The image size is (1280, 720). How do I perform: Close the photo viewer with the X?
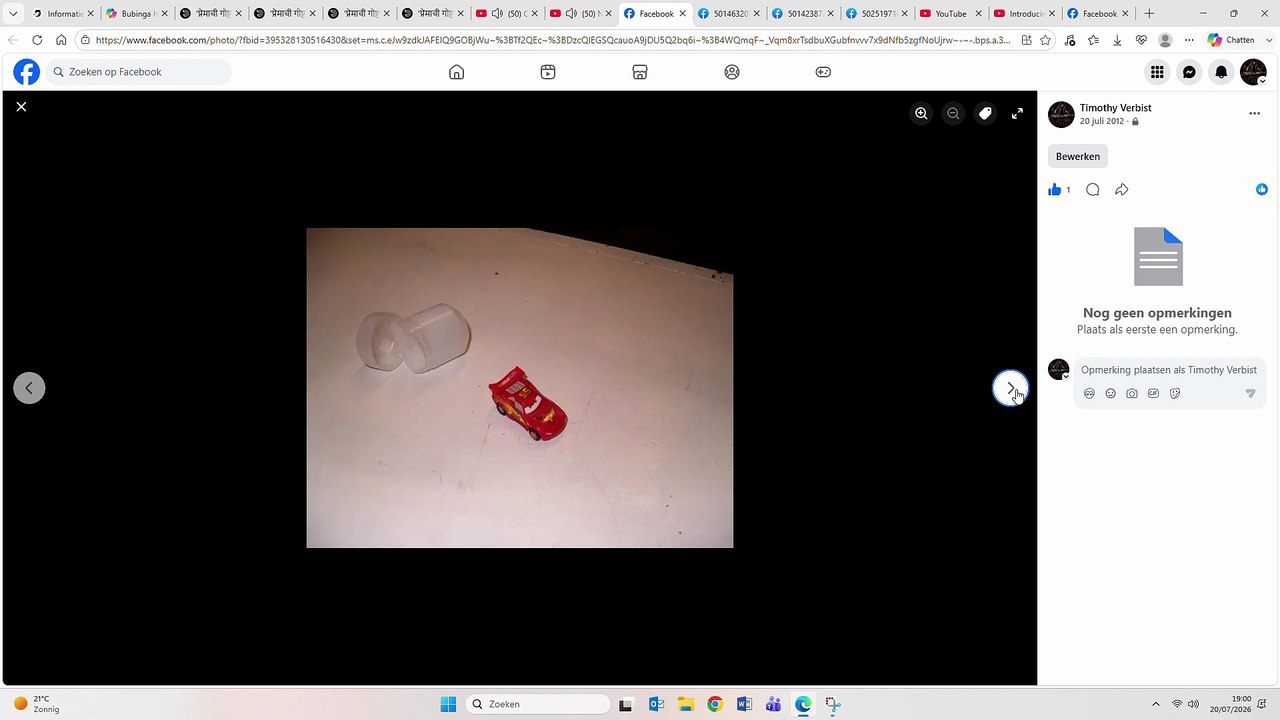point(21,106)
